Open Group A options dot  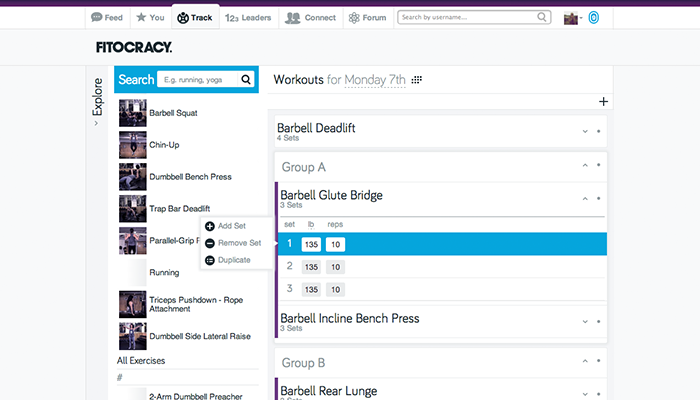(x=599, y=165)
